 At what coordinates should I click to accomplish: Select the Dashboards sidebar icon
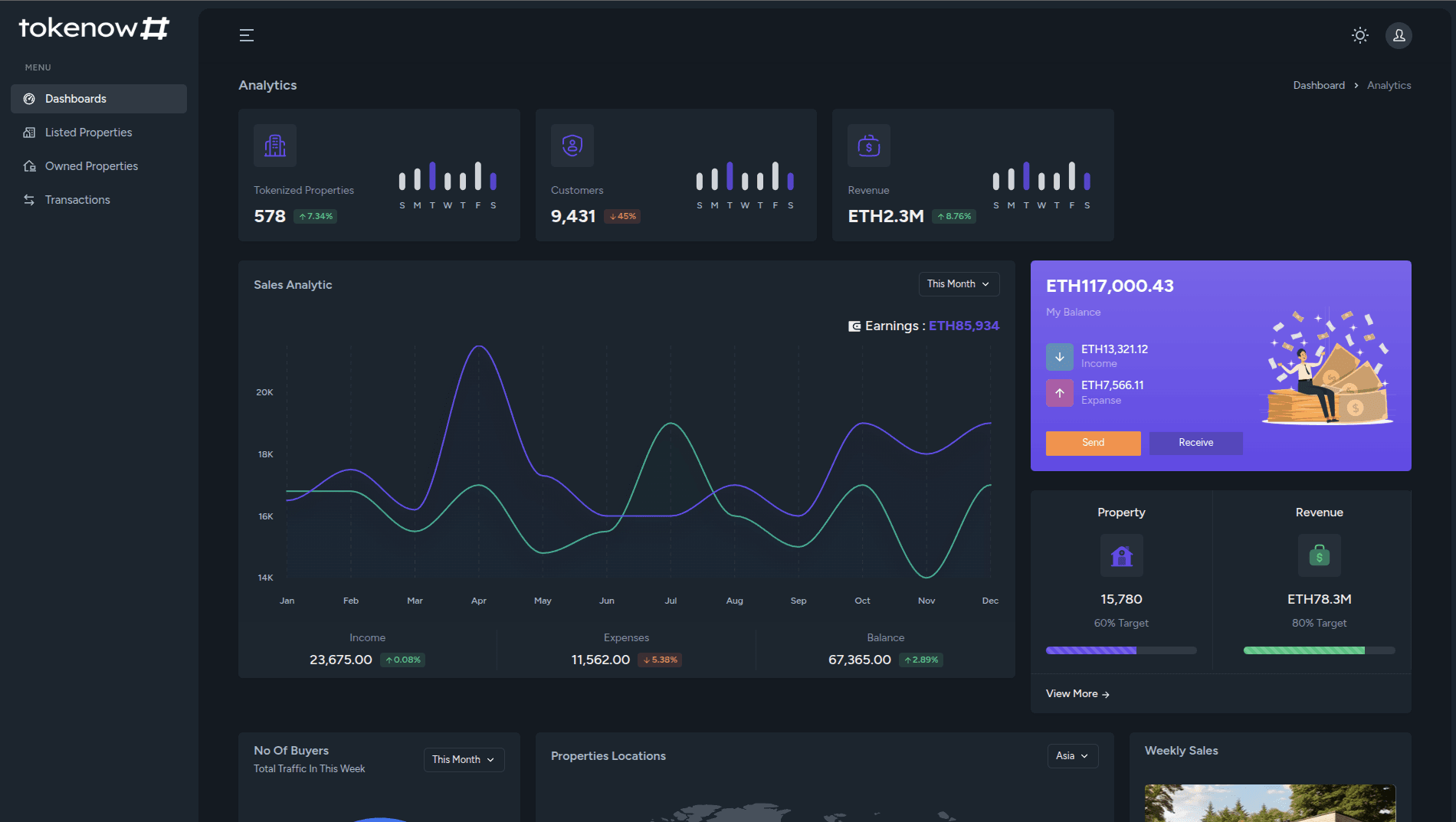[x=28, y=98]
